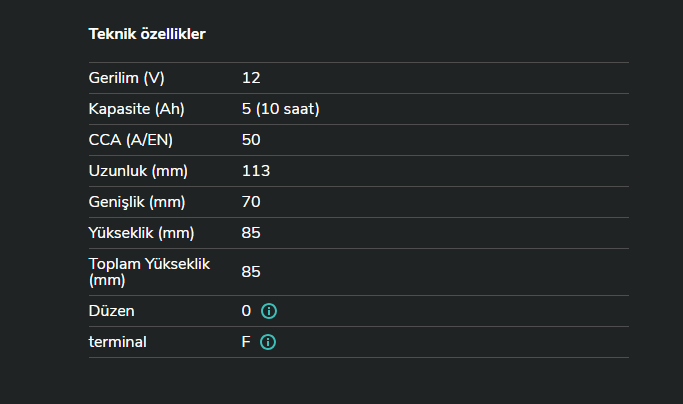The image size is (683, 404).
Task: Click the capacity value 5 (10 saat)
Action: pos(280,109)
